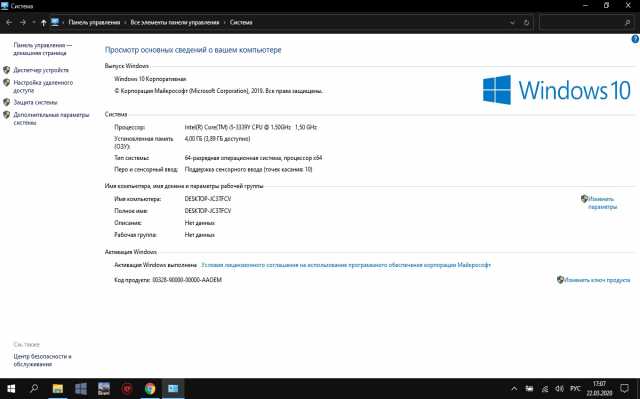Open Google Chrome from the taskbar

click(x=150, y=389)
